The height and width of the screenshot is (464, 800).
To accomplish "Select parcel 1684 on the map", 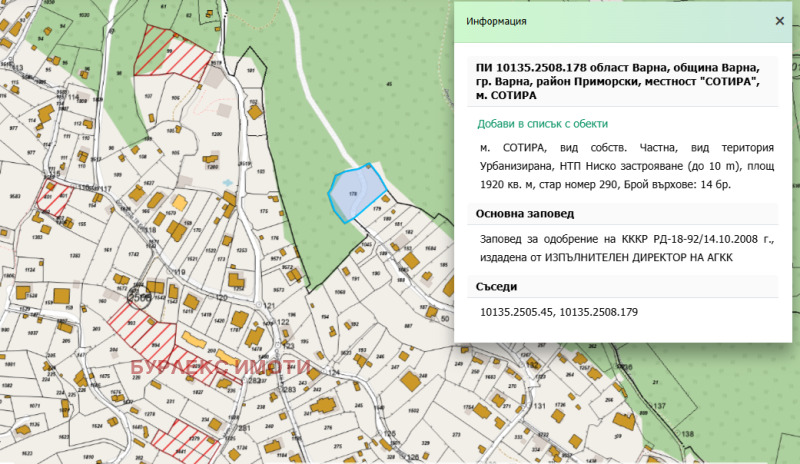I will click(431, 249).
